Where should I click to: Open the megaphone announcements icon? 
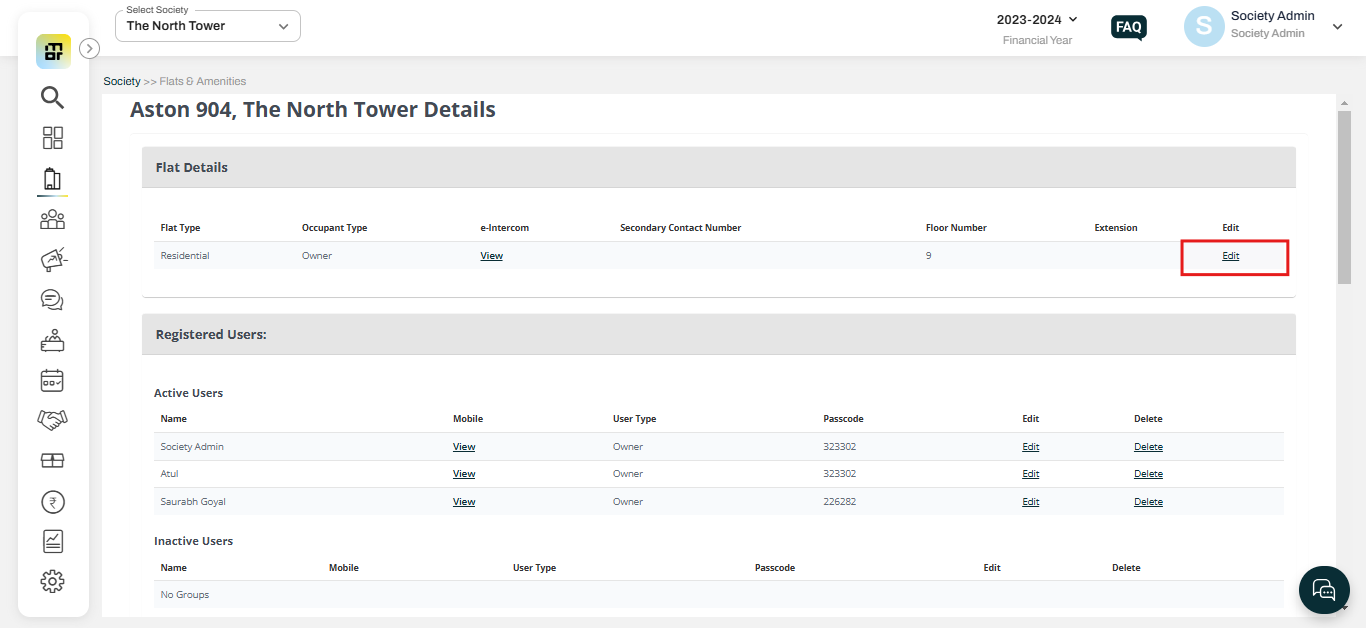[52, 260]
